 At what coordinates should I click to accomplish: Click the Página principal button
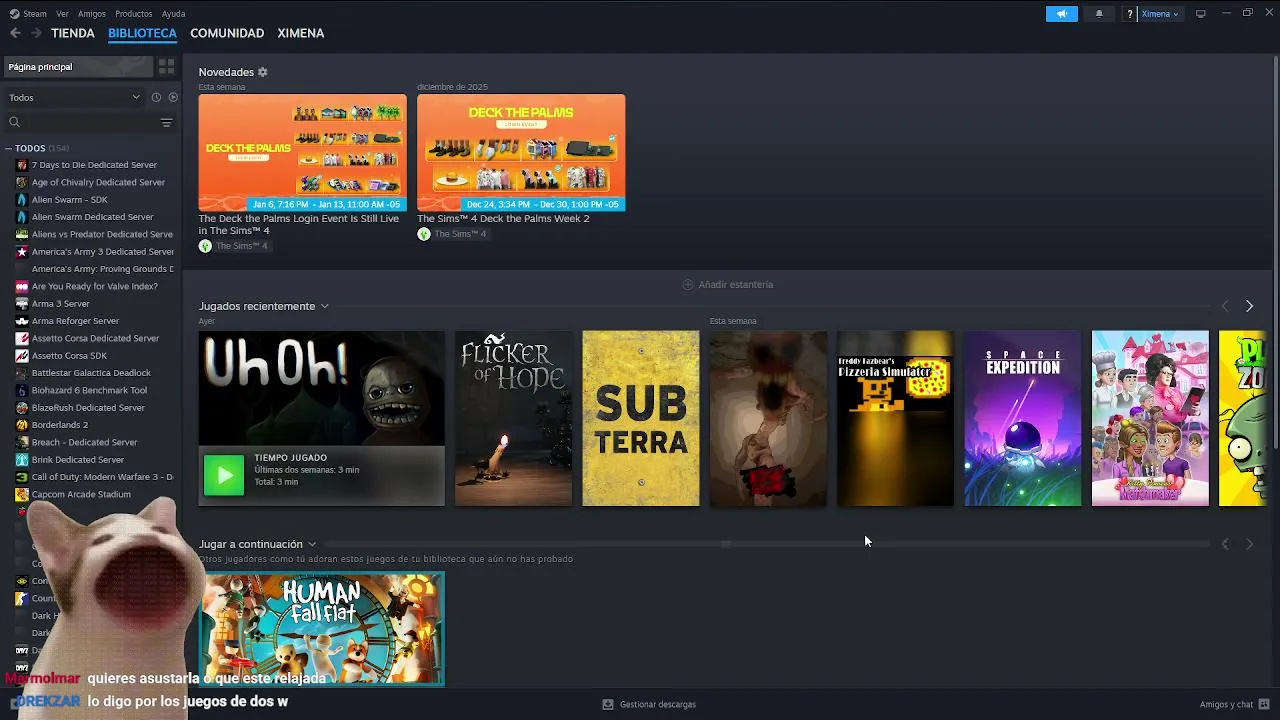tap(77, 66)
